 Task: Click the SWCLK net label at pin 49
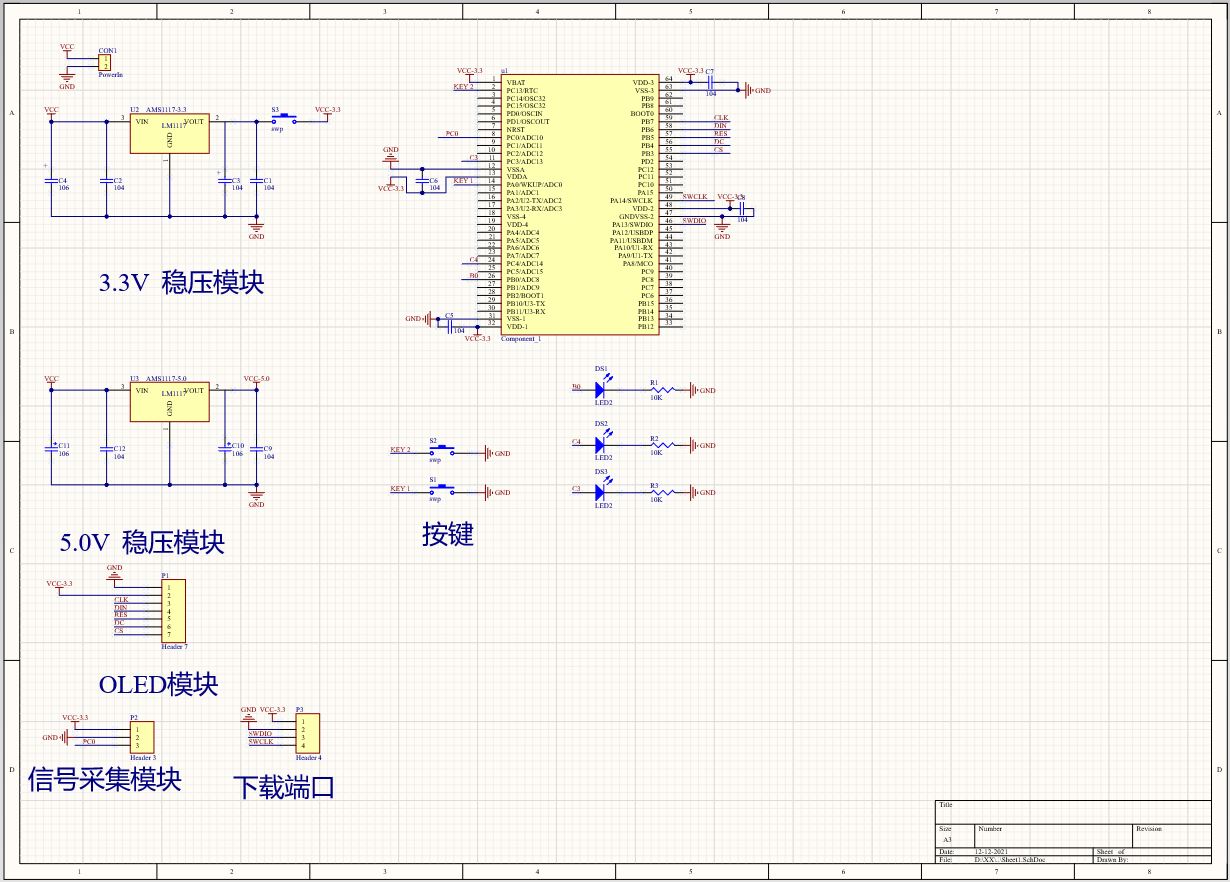695,197
